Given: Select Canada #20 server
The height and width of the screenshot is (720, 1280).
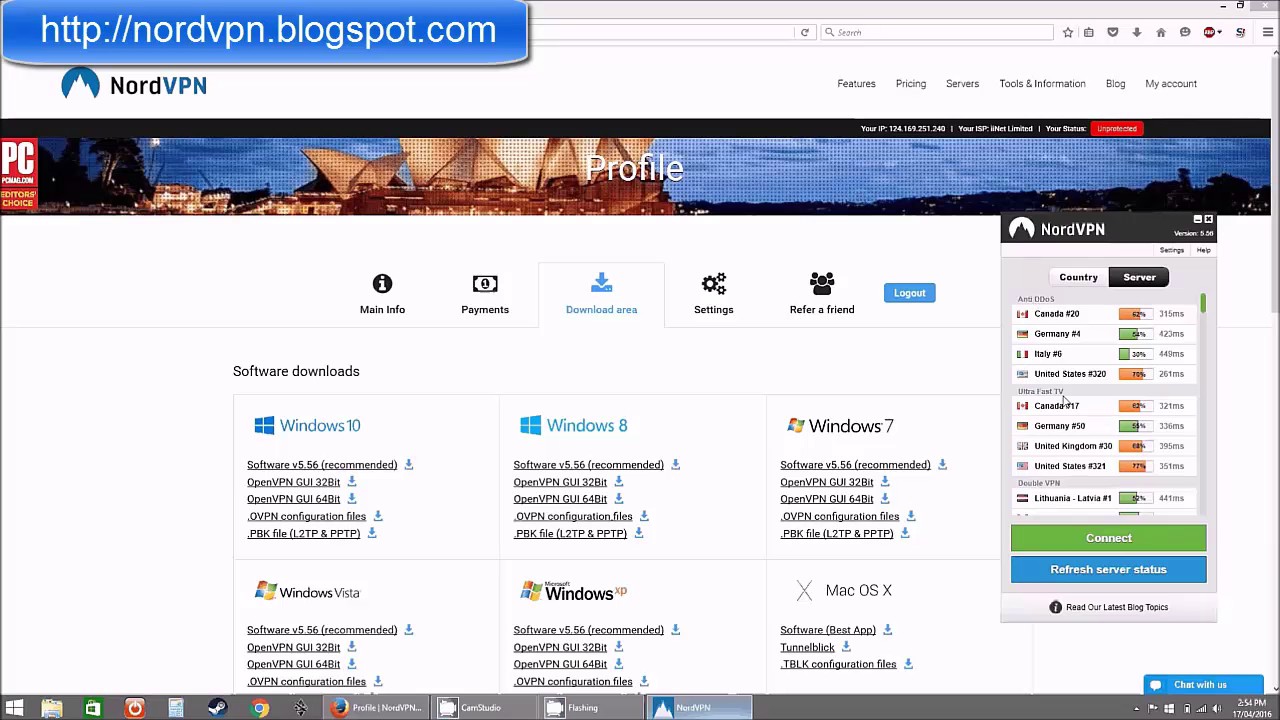Looking at the screenshot, I should [x=1102, y=314].
